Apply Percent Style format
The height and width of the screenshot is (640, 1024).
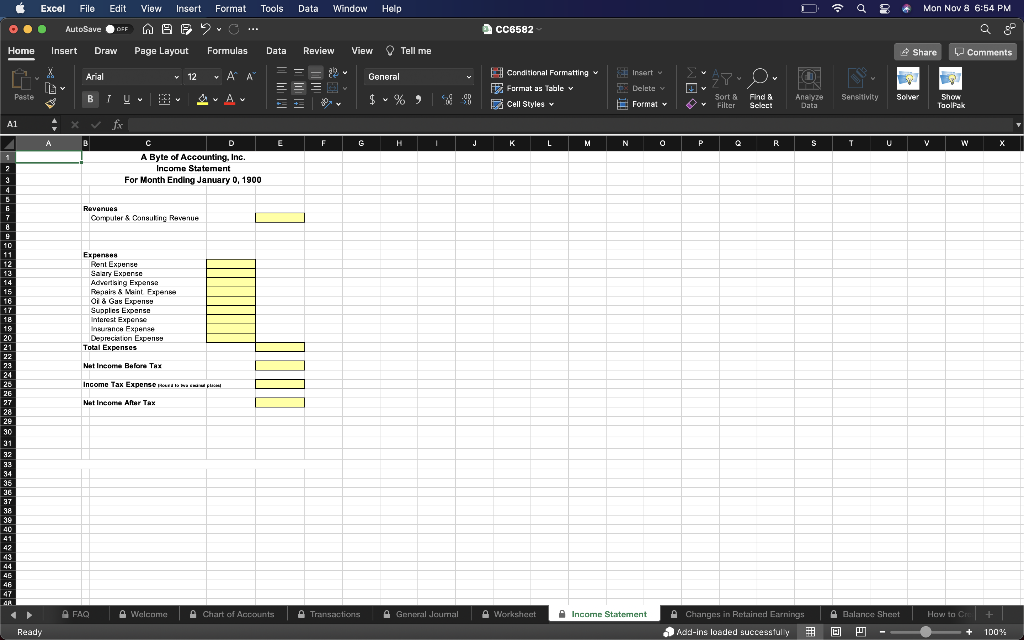click(399, 99)
